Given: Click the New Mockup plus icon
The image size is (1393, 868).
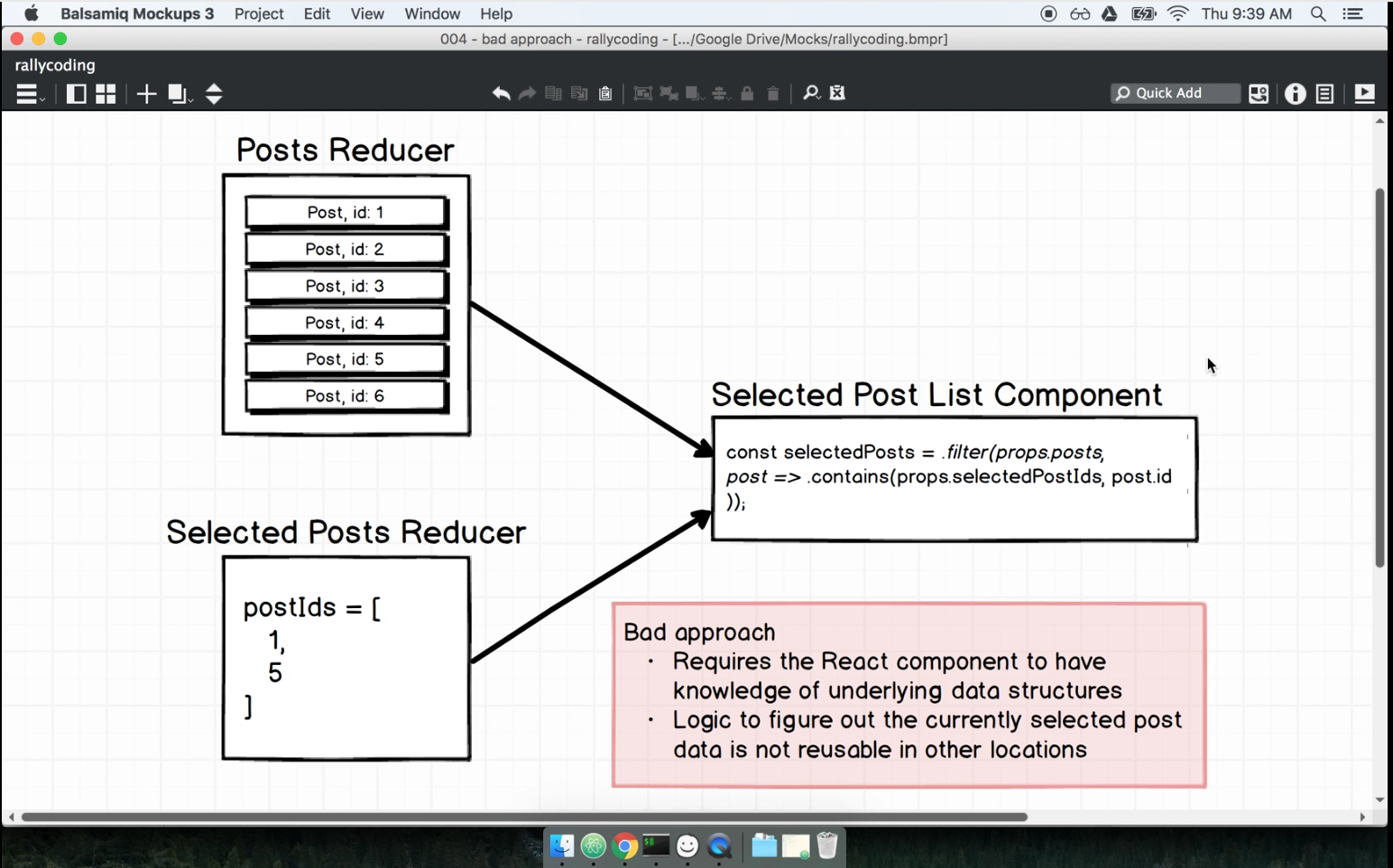Looking at the screenshot, I should click(x=145, y=94).
